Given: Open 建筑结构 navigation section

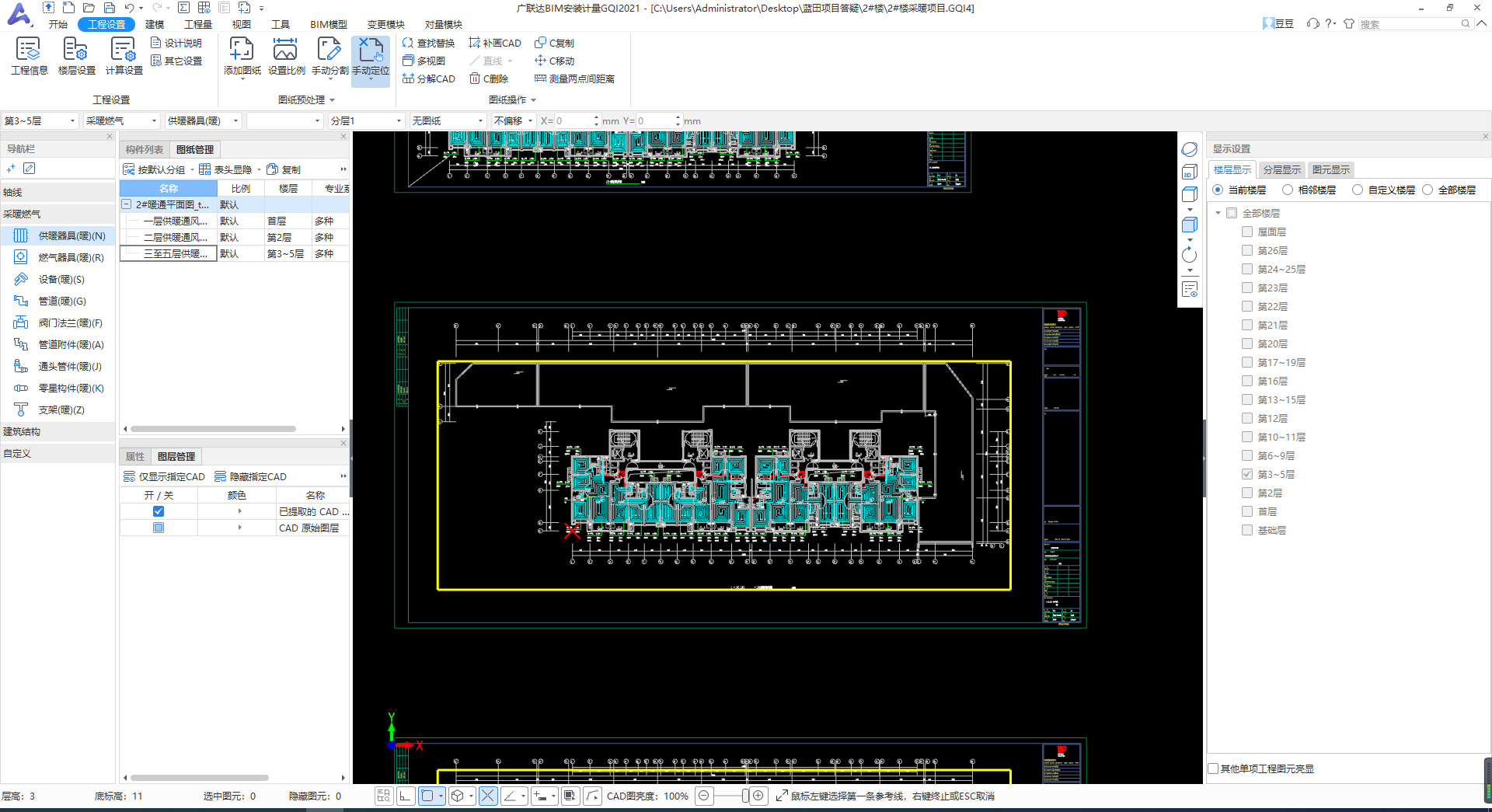Looking at the screenshot, I should [x=58, y=431].
